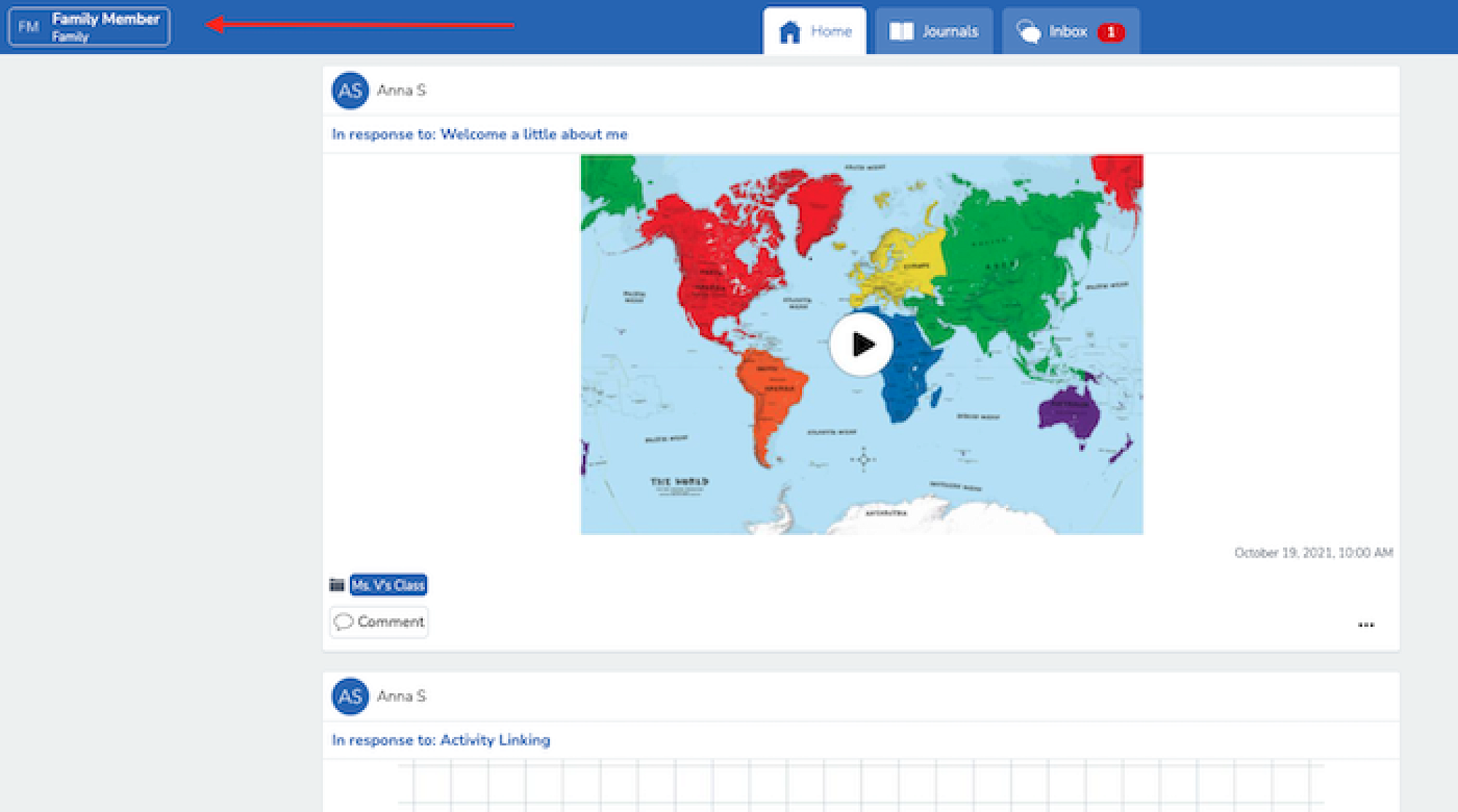Open the 'Activity Linking' response link

(x=495, y=740)
